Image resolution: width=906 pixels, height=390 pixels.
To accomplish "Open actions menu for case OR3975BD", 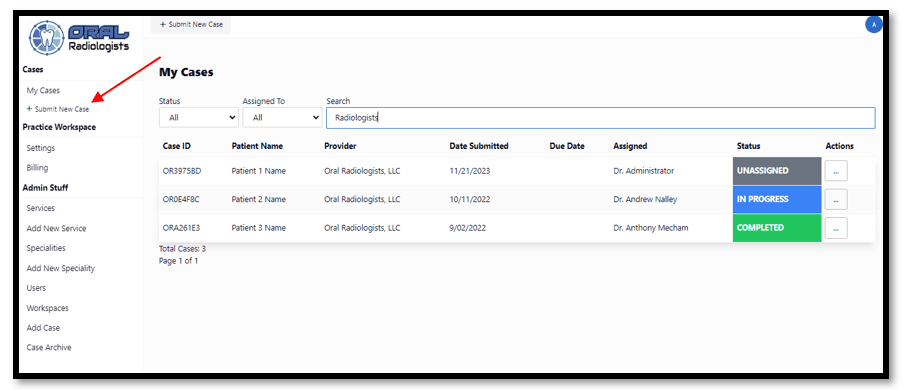I will [836, 171].
